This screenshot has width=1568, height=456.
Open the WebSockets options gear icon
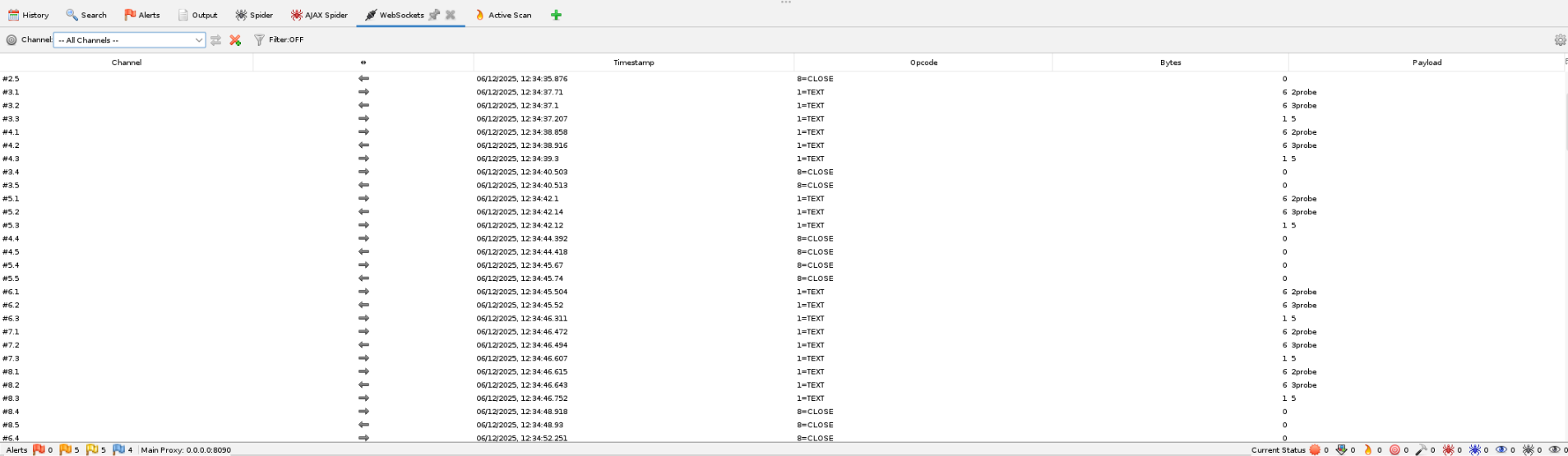[x=1560, y=40]
